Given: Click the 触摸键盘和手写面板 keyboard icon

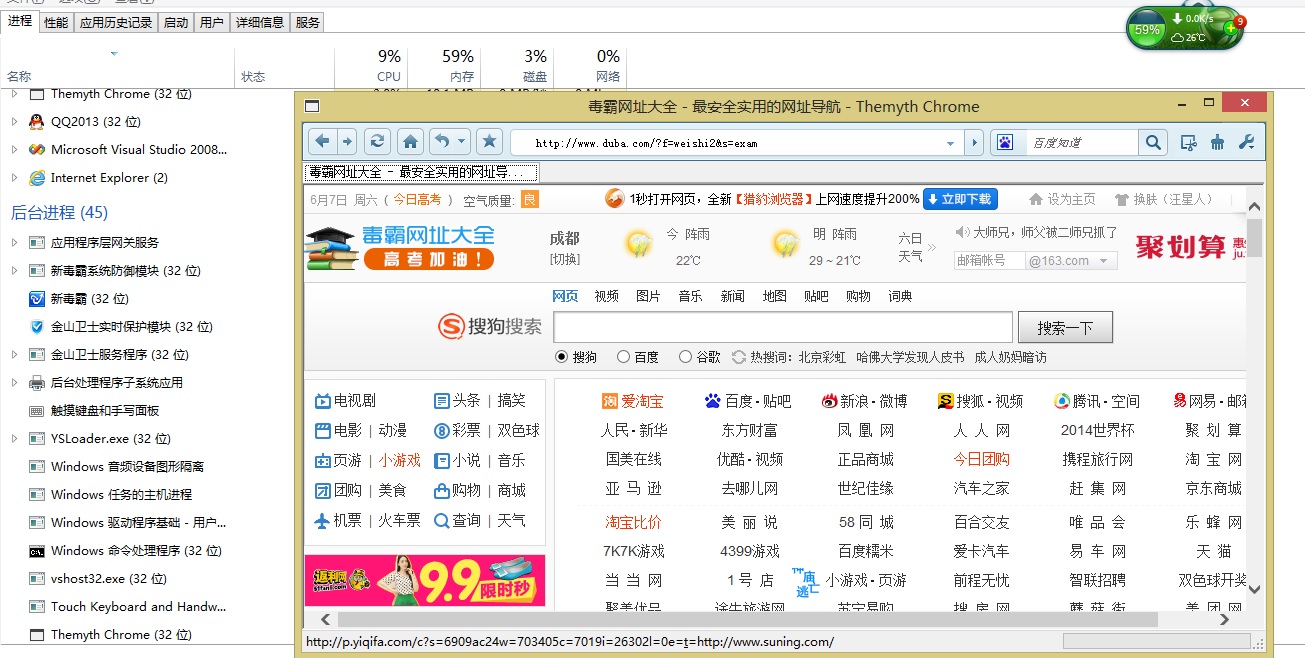Looking at the screenshot, I should 37,411.
